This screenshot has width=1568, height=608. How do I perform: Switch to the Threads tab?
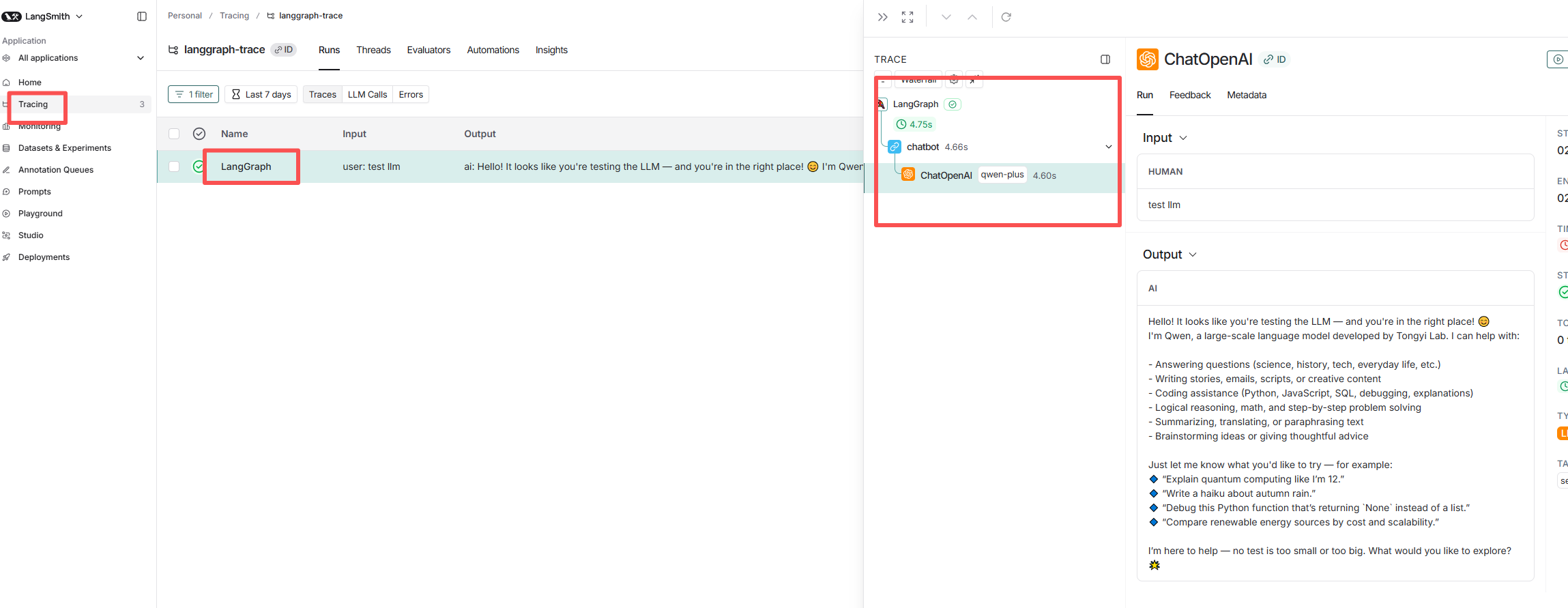point(373,50)
